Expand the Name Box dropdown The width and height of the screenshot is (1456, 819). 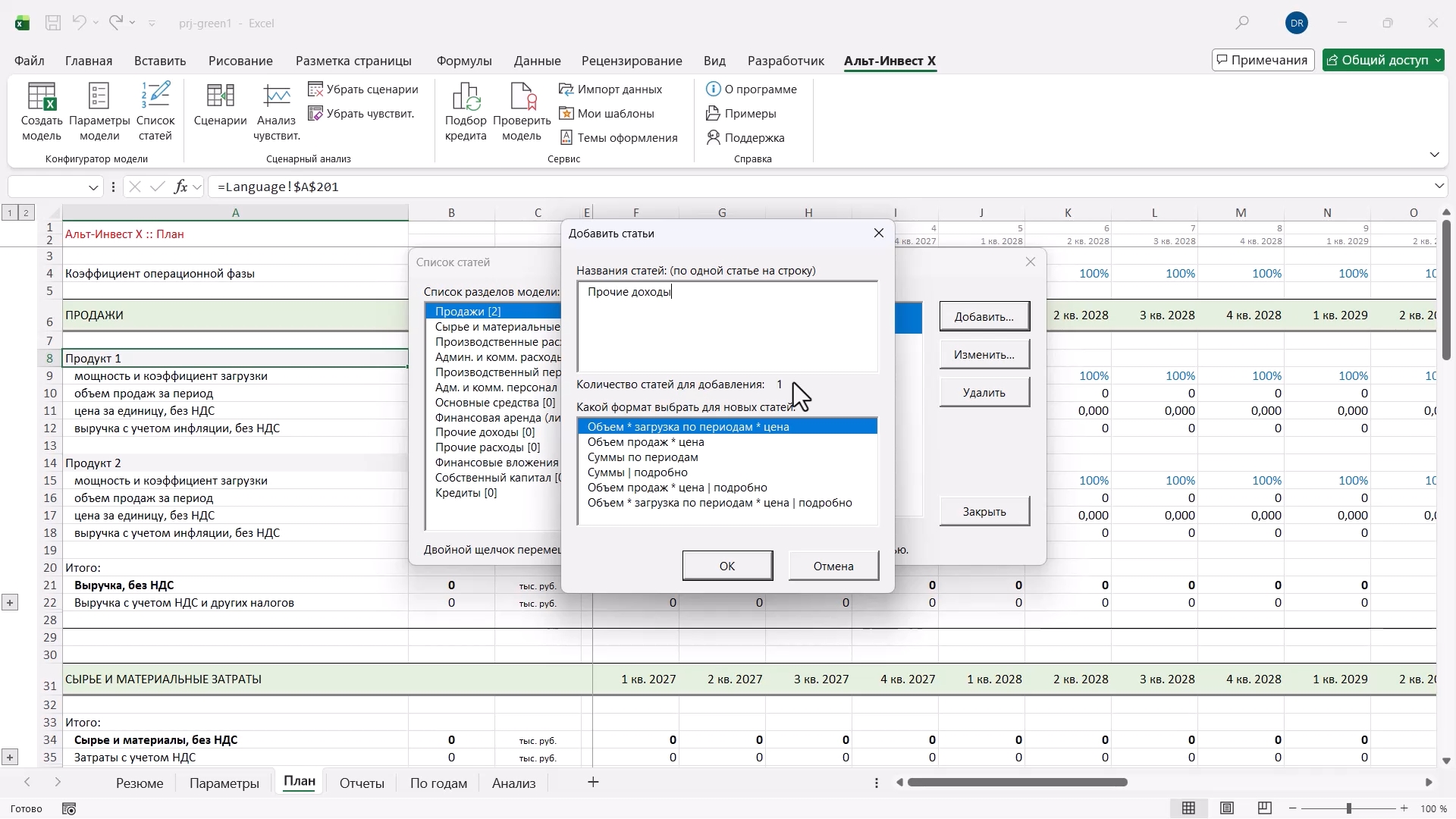coord(93,187)
